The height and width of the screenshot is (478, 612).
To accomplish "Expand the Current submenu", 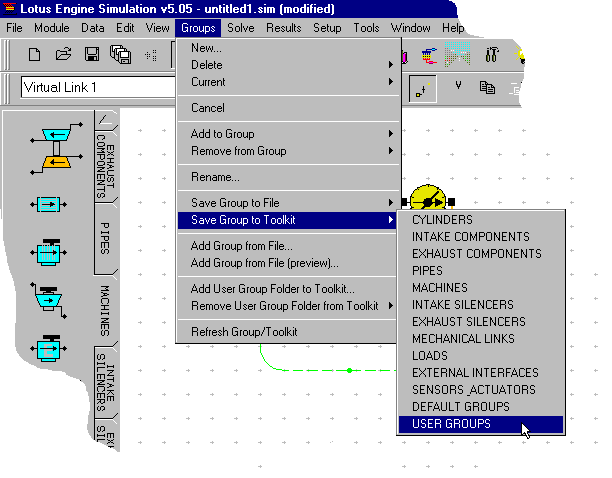I will pyautogui.click(x=288, y=82).
